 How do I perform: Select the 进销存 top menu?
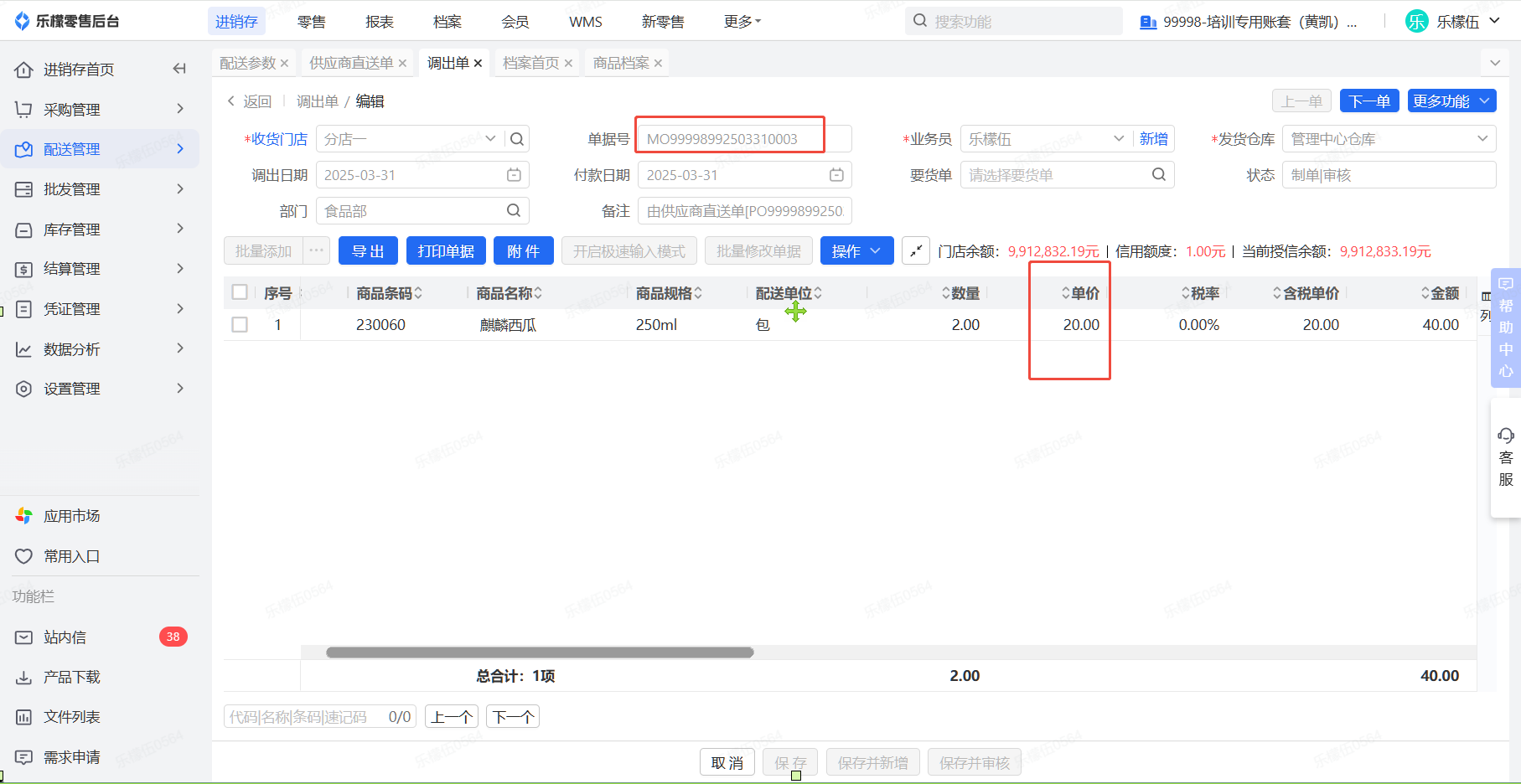pos(236,22)
